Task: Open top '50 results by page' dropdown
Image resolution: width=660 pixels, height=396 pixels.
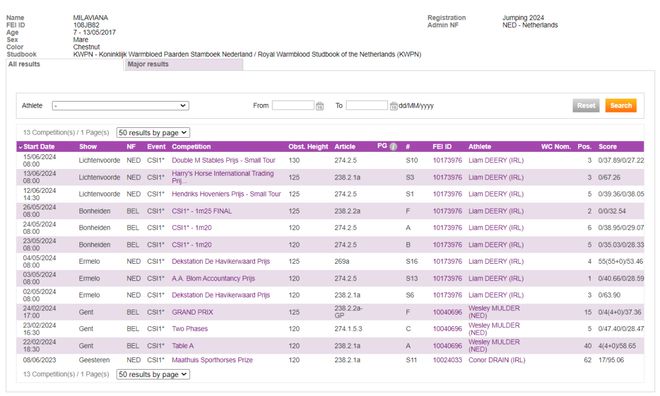Action: click(153, 133)
